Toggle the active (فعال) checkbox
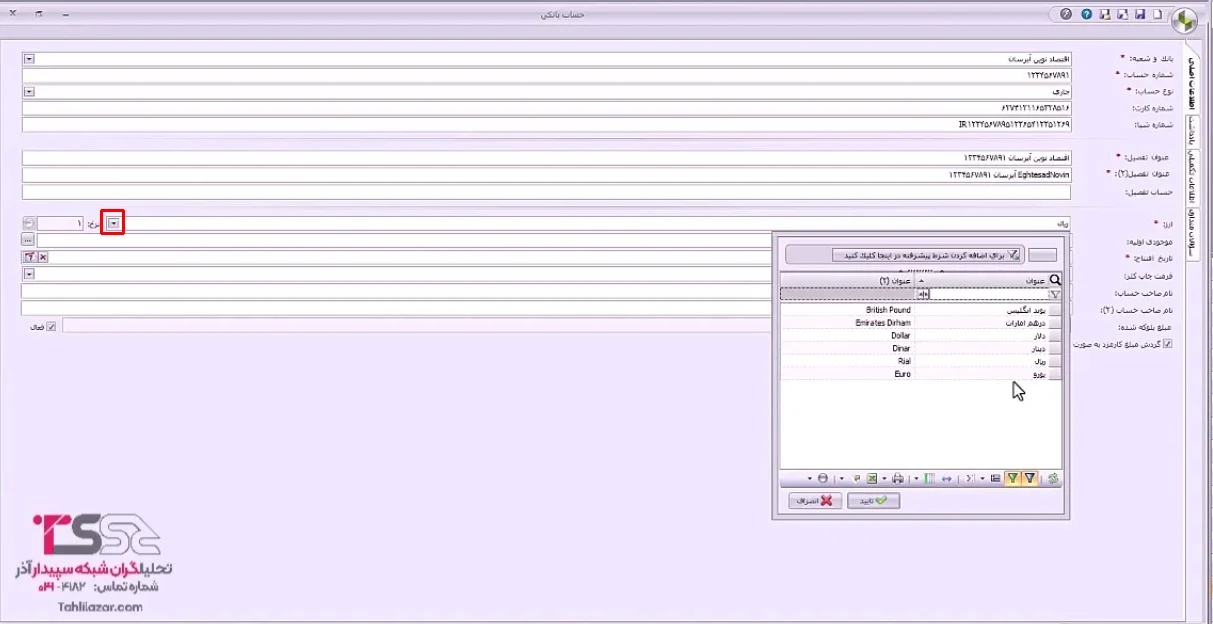 tap(51, 325)
